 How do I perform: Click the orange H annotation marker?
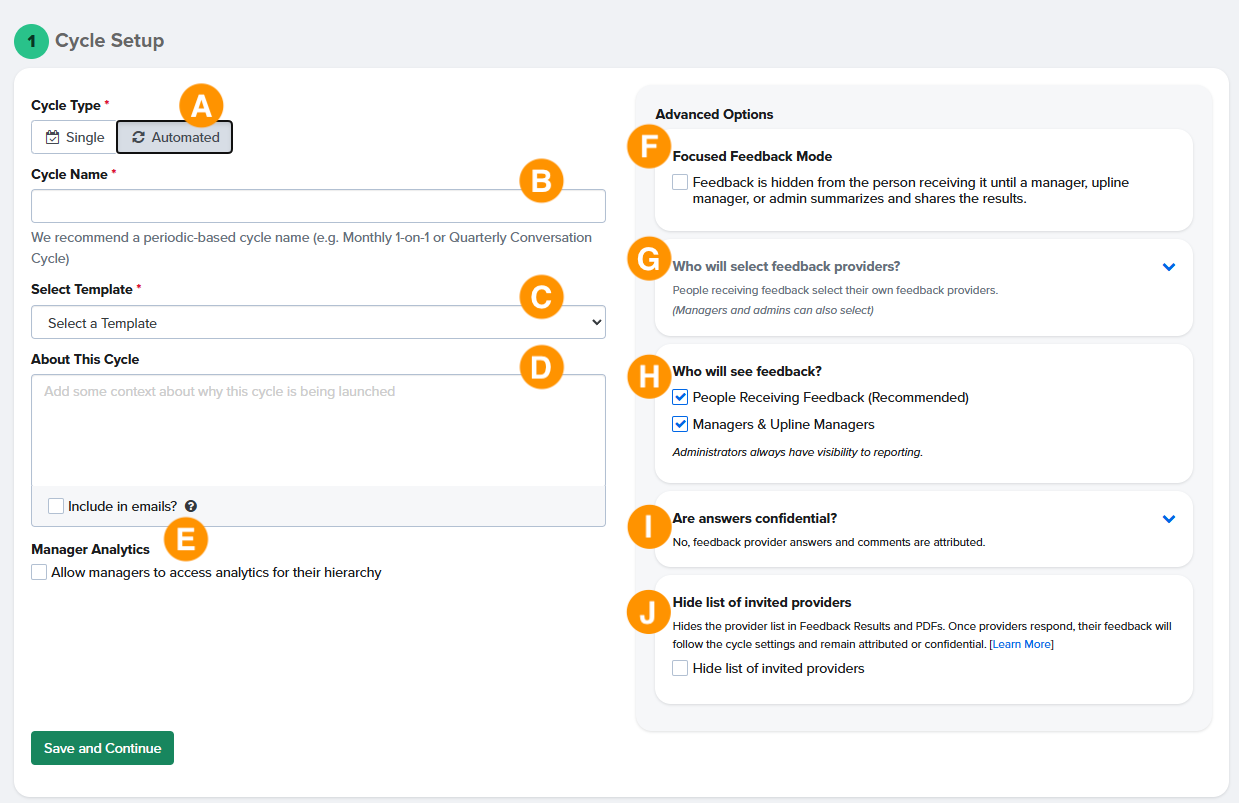(649, 376)
